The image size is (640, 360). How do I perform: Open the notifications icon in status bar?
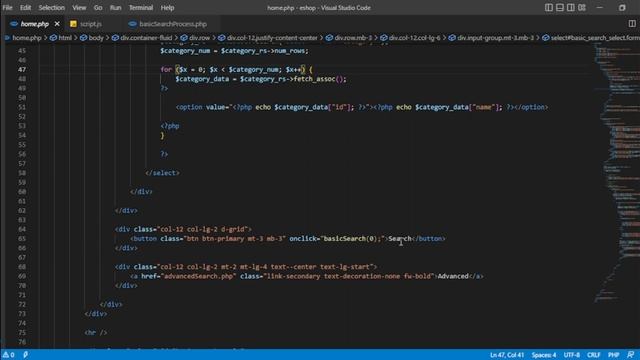tap(631, 355)
